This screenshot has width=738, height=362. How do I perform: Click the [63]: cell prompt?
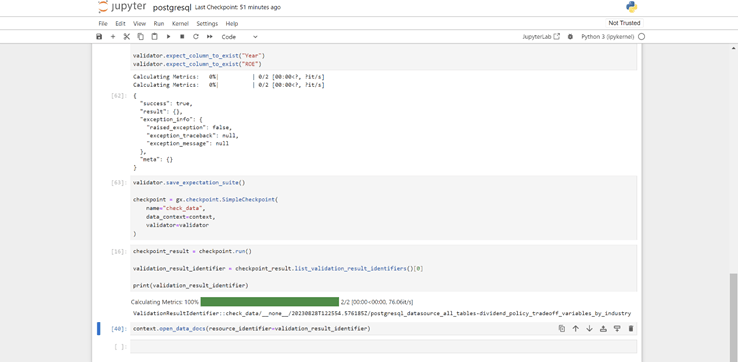(x=119, y=182)
